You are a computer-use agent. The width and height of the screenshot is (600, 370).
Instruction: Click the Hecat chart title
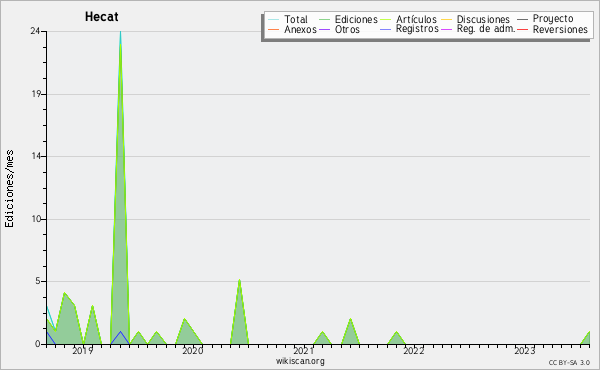coord(101,16)
